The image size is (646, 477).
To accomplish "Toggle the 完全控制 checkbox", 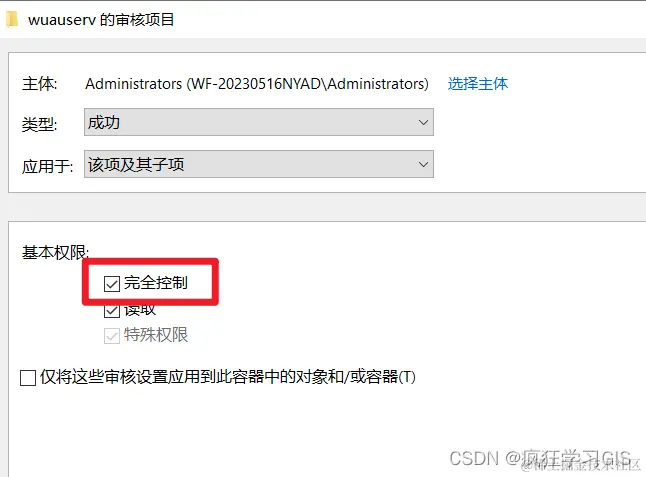I will (x=112, y=283).
